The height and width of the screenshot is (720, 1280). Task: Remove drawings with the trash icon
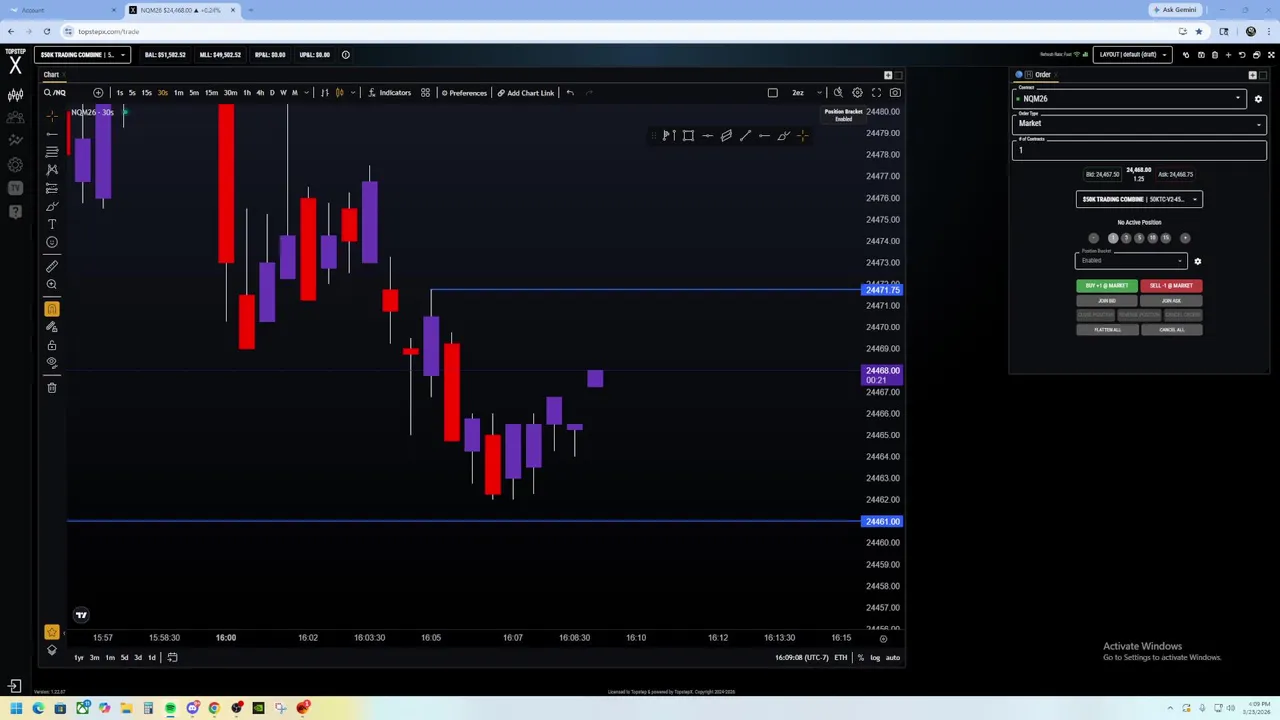coord(52,387)
